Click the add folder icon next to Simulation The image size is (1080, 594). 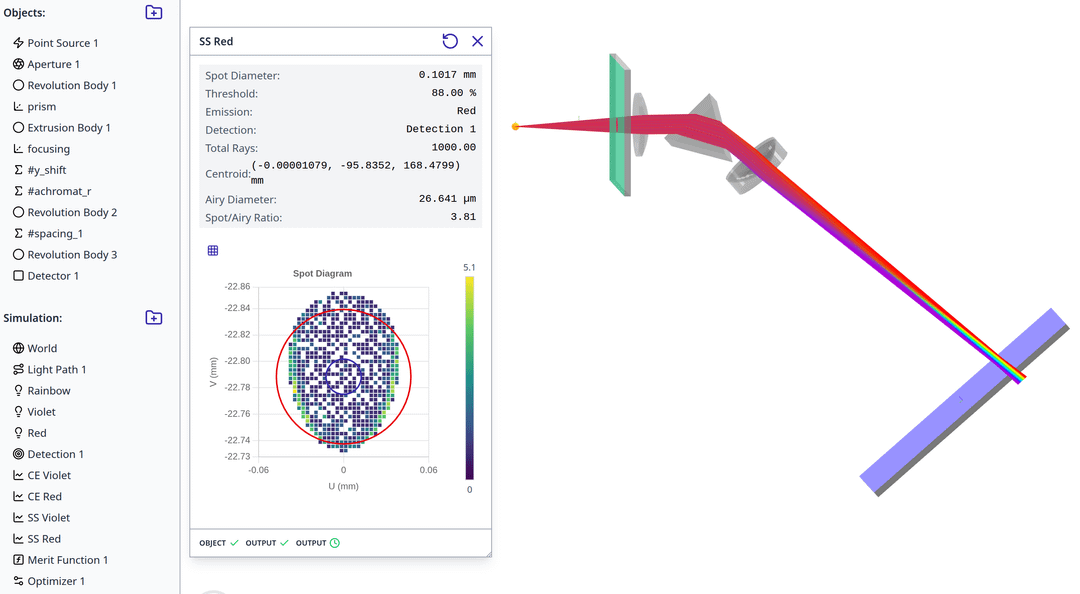click(x=153, y=317)
